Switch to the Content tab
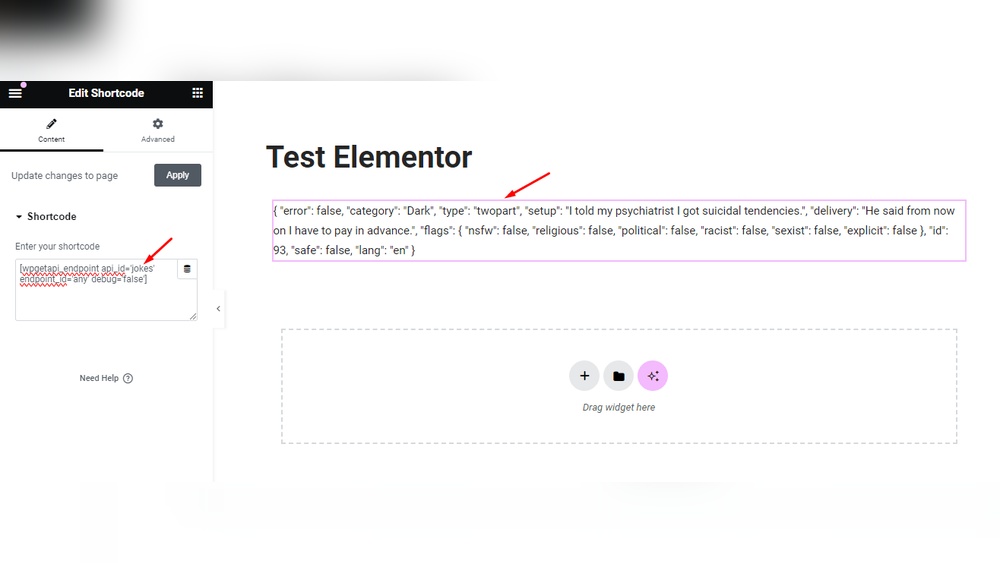1000x563 pixels. coord(52,130)
